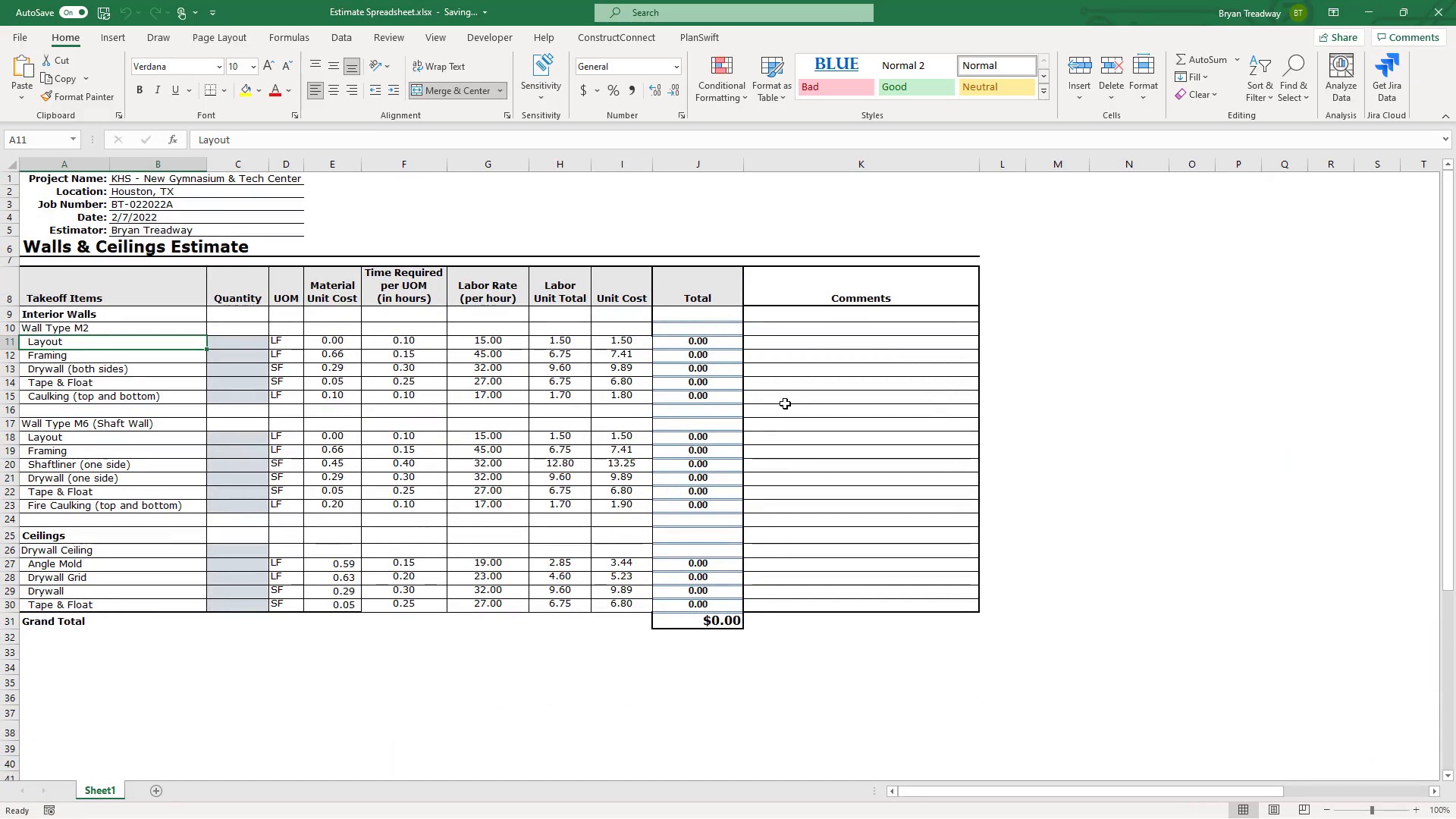The height and width of the screenshot is (819, 1456).
Task: Toggle Wrap Text
Action: (439, 67)
